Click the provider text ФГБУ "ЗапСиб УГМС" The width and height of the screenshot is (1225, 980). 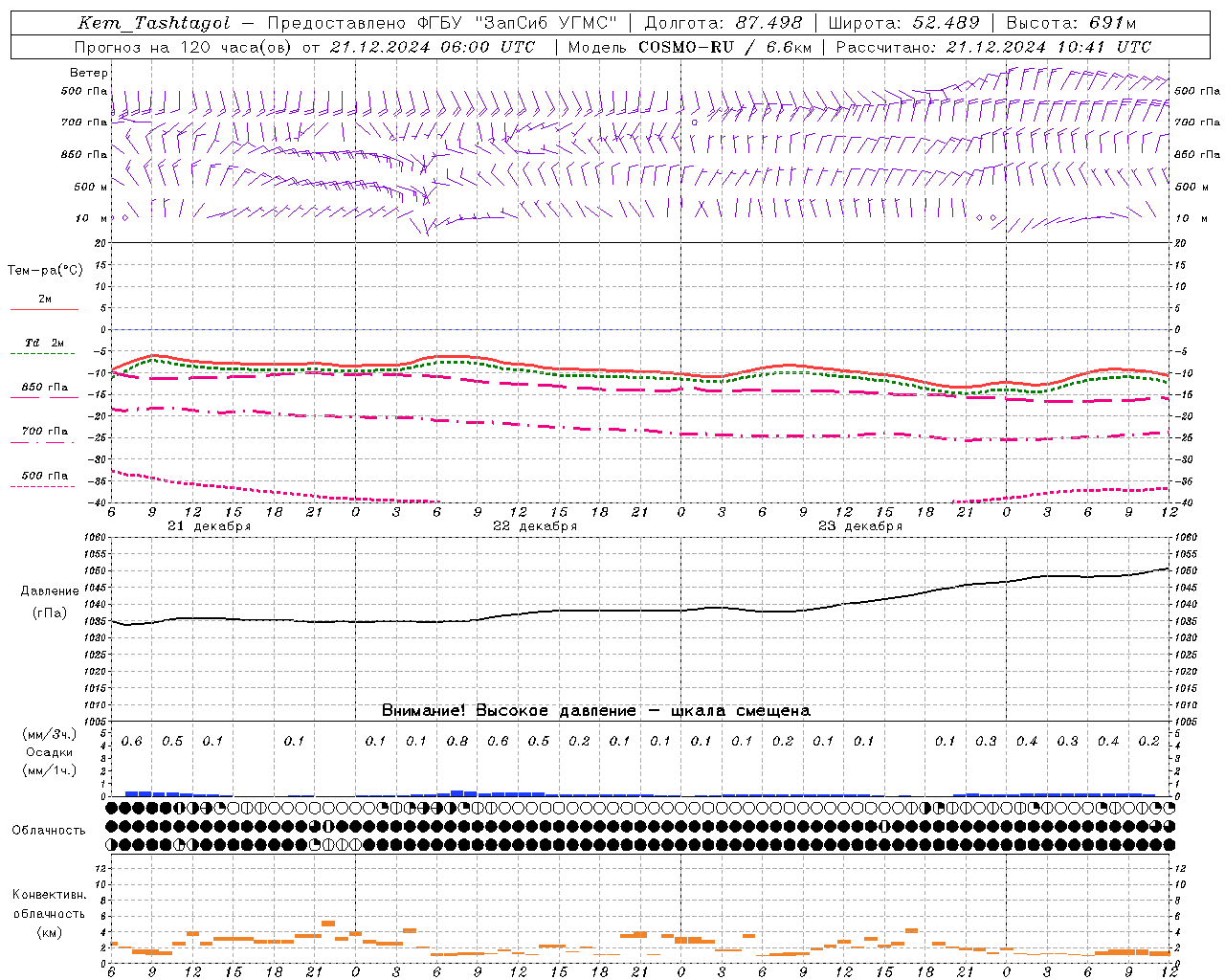[518, 23]
